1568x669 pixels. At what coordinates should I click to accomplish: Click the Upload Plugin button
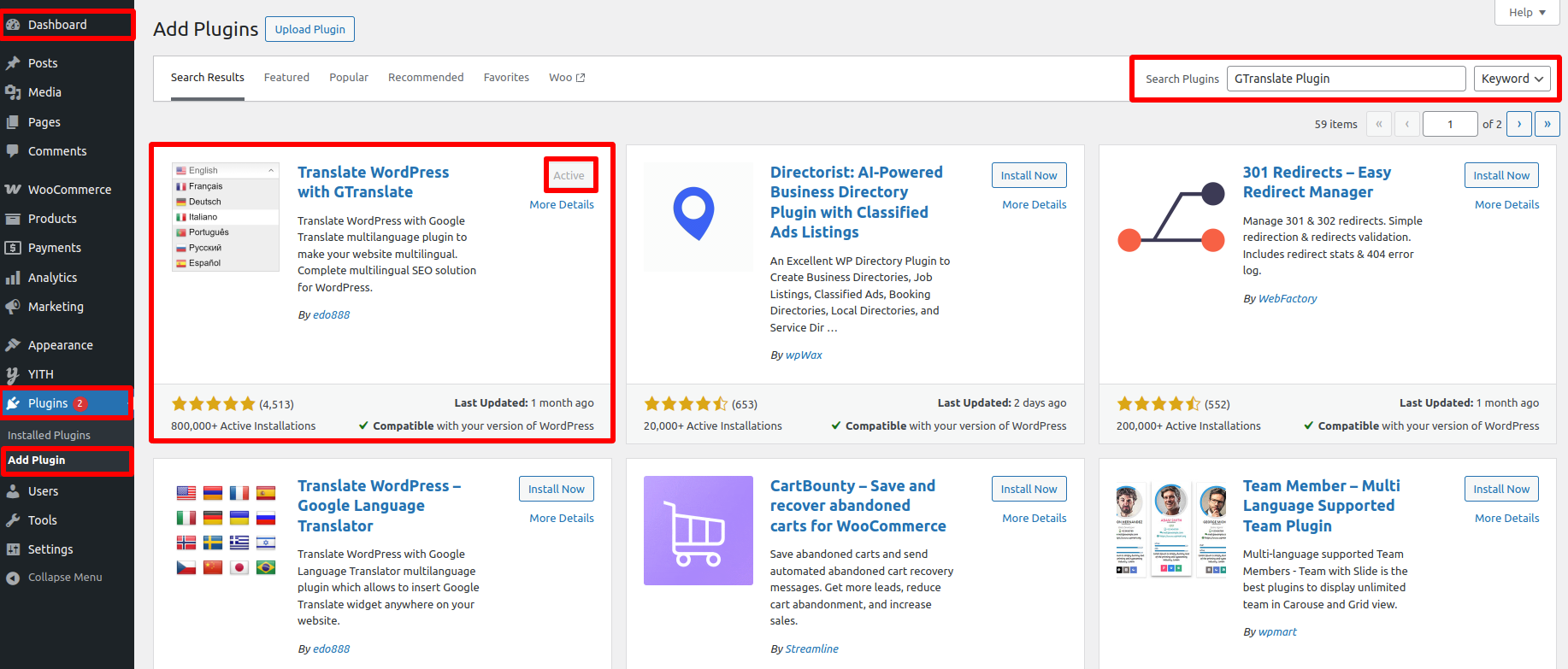click(x=309, y=29)
